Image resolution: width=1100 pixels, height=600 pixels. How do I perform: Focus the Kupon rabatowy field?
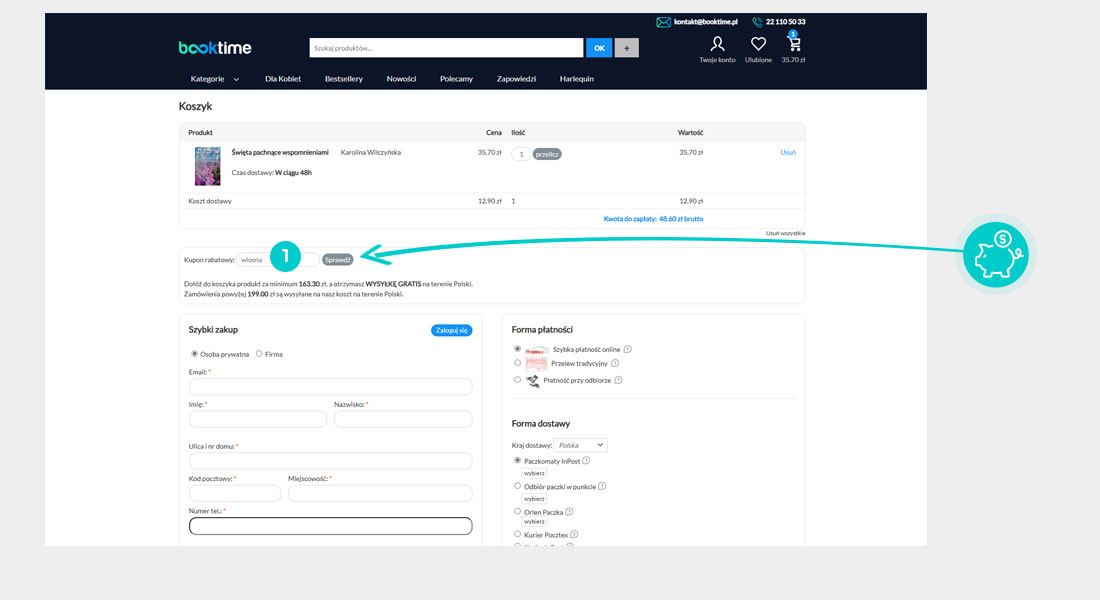click(278, 260)
